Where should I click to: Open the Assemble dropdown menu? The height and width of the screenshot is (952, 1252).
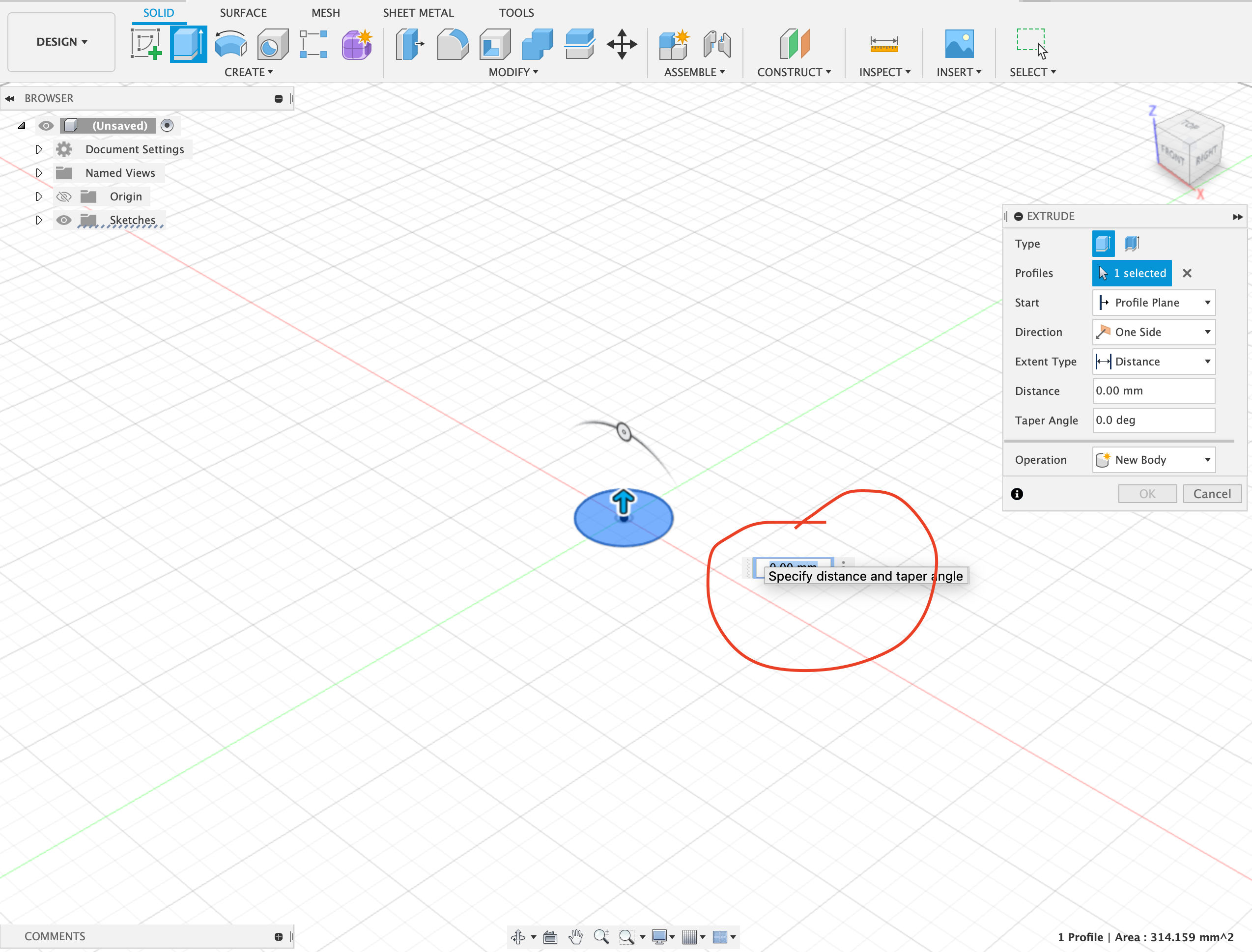pyautogui.click(x=694, y=72)
